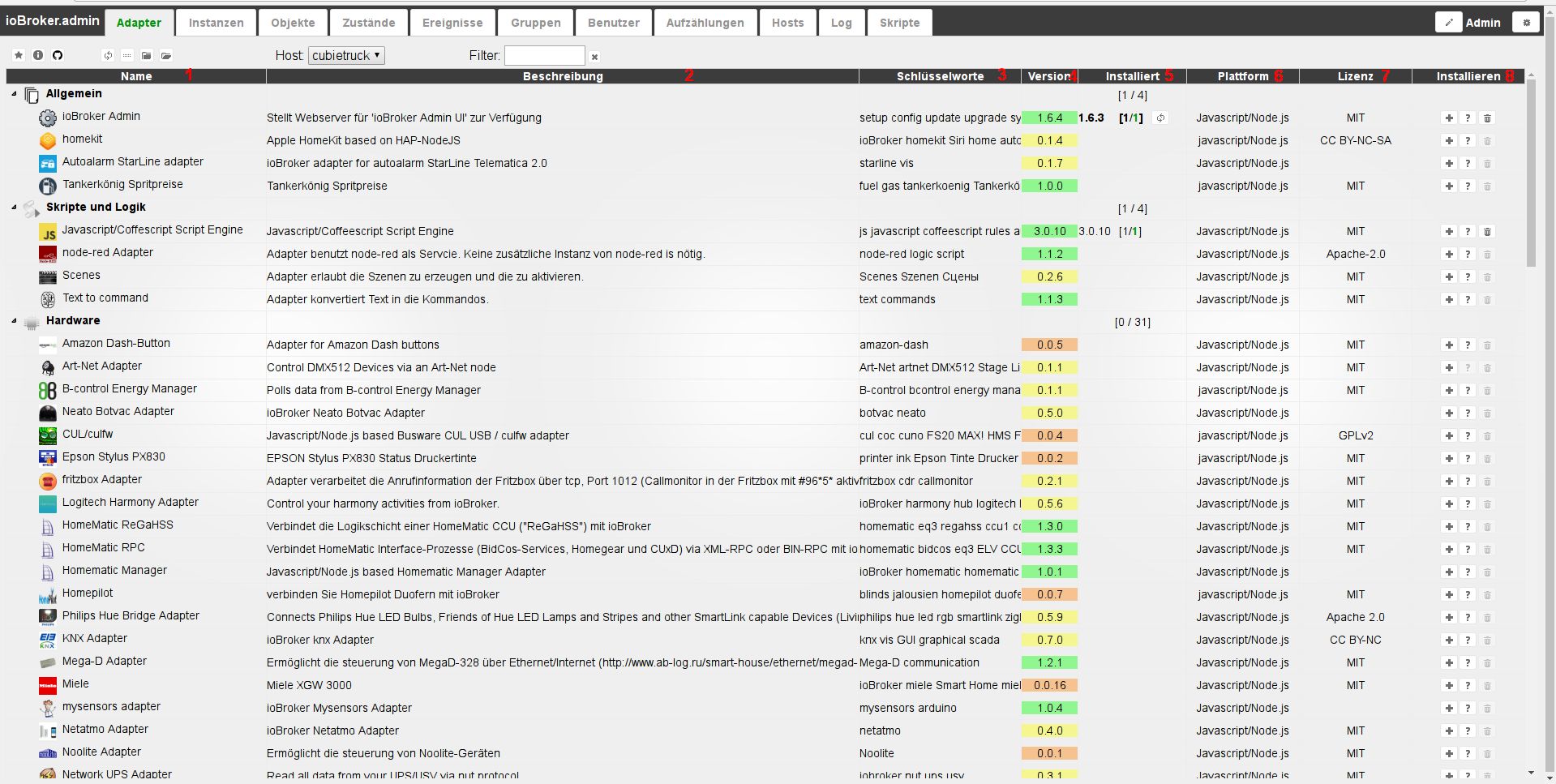Collapse the Hardware group

pos(14,321)
